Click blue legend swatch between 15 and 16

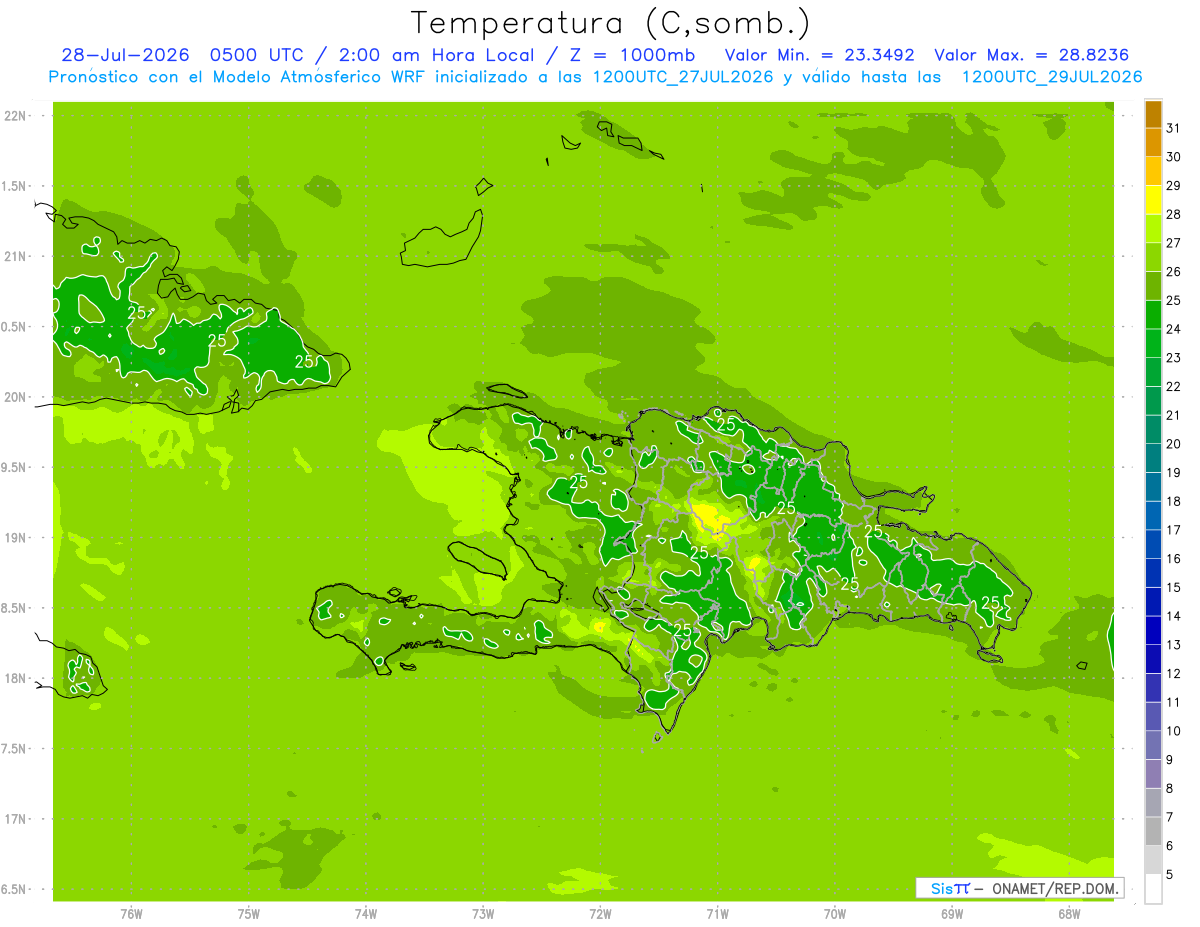tap(1153, 573)
